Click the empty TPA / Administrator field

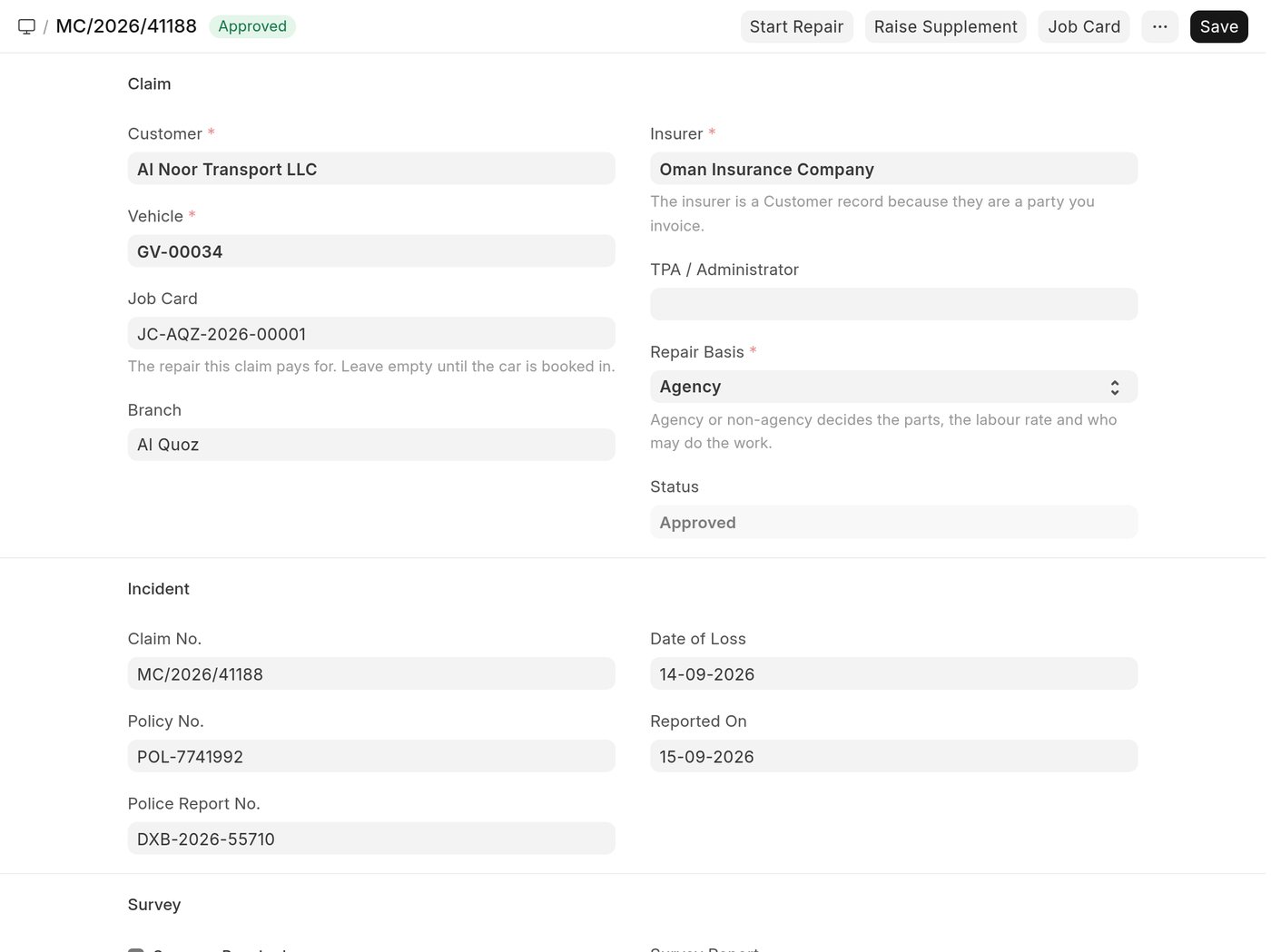893,304
